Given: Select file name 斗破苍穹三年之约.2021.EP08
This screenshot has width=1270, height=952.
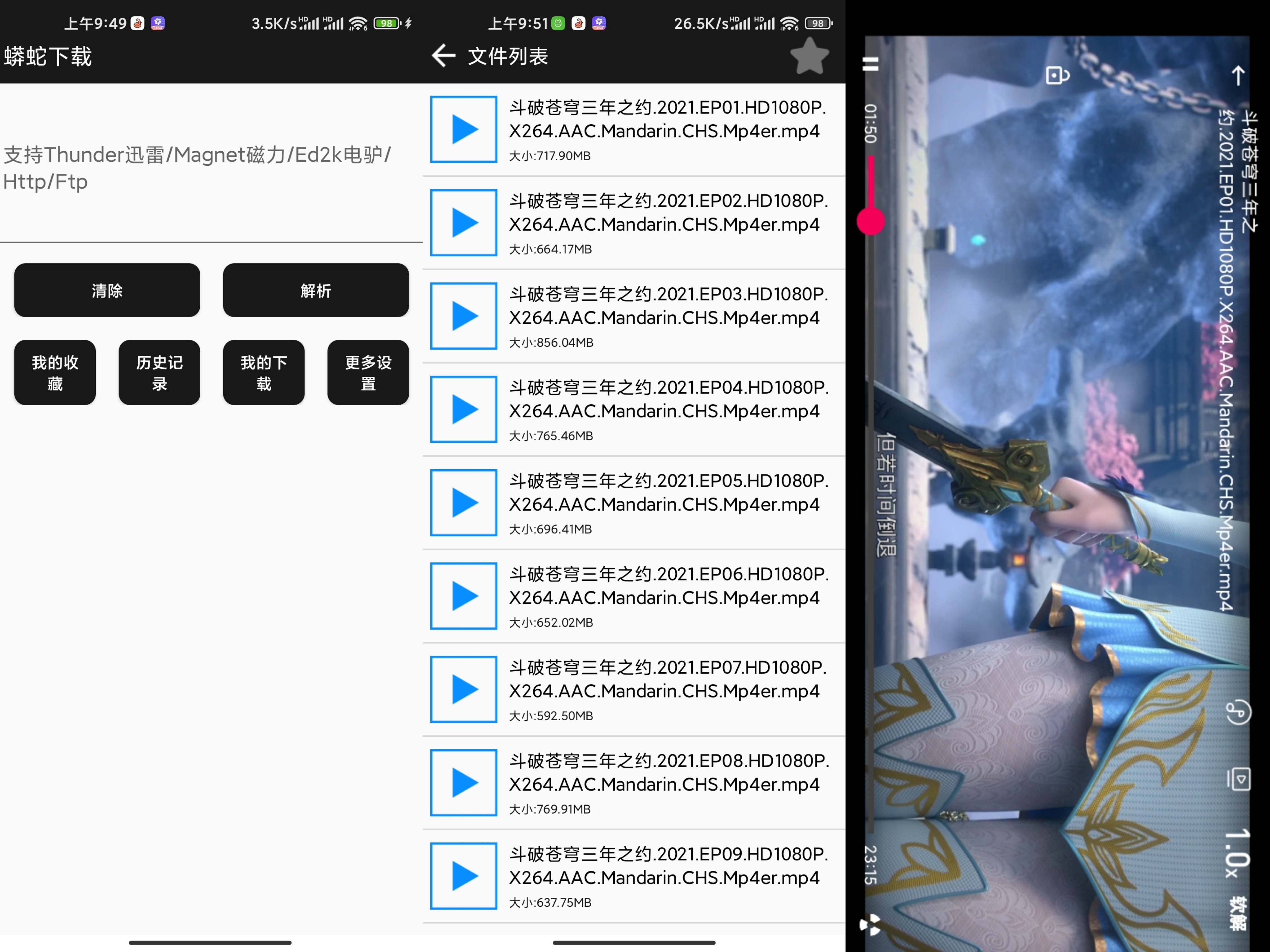Looking at the screenshot, I should (668, 773).
